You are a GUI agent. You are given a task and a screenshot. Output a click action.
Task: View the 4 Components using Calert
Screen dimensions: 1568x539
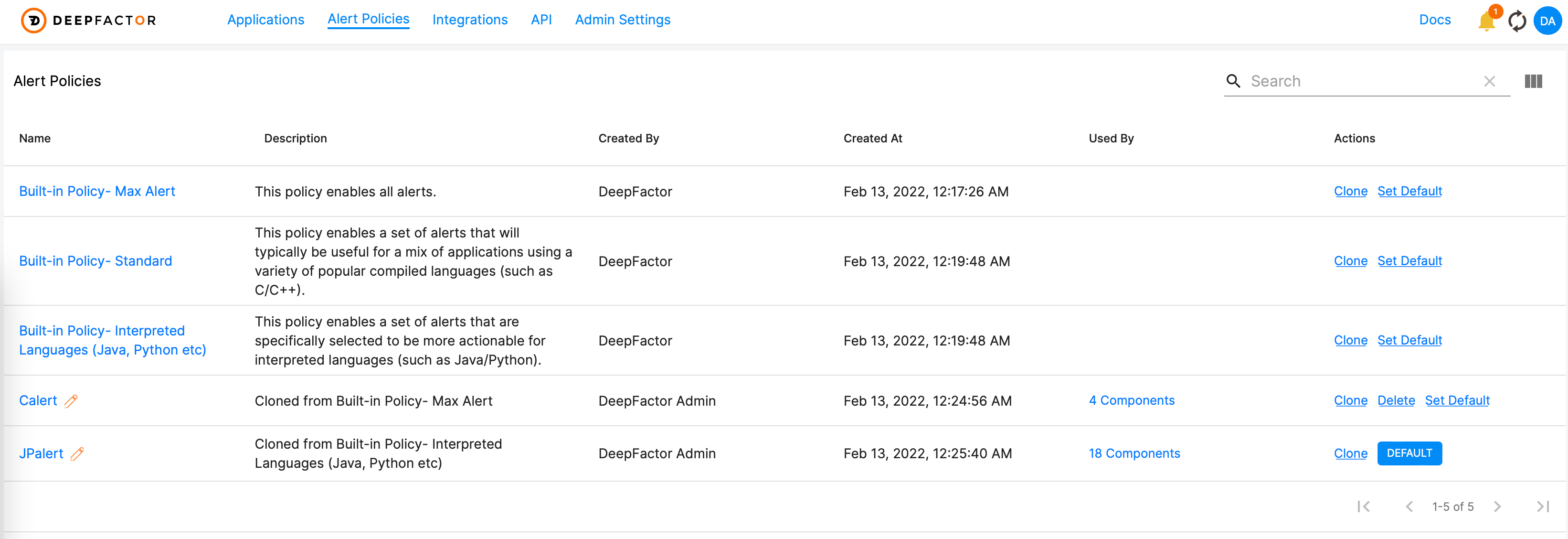(1132, 401)
